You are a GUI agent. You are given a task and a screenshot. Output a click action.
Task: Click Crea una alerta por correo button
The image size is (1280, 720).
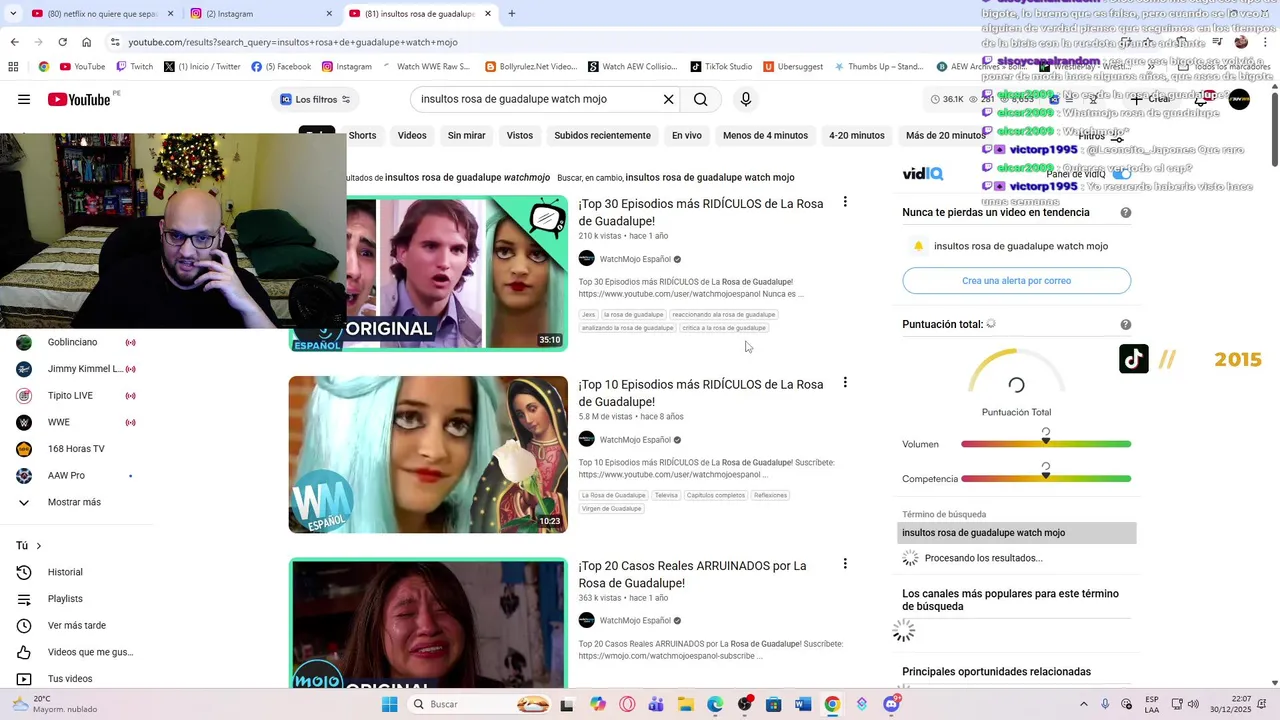(1017, 281)
